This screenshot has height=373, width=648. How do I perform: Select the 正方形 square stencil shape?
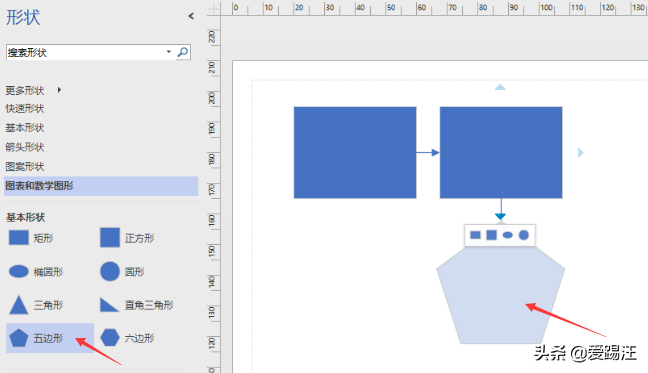[x=127, y=238]
